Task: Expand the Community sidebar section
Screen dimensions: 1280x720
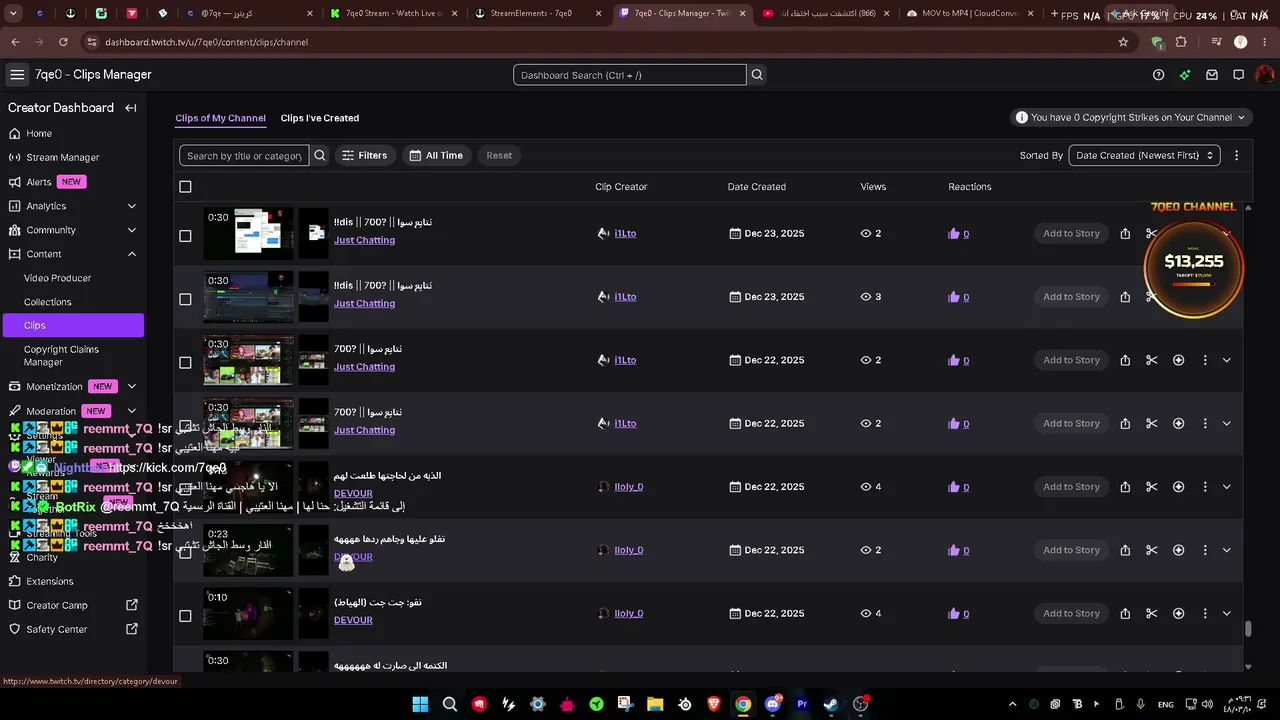Action: click(x=131, y=230)
